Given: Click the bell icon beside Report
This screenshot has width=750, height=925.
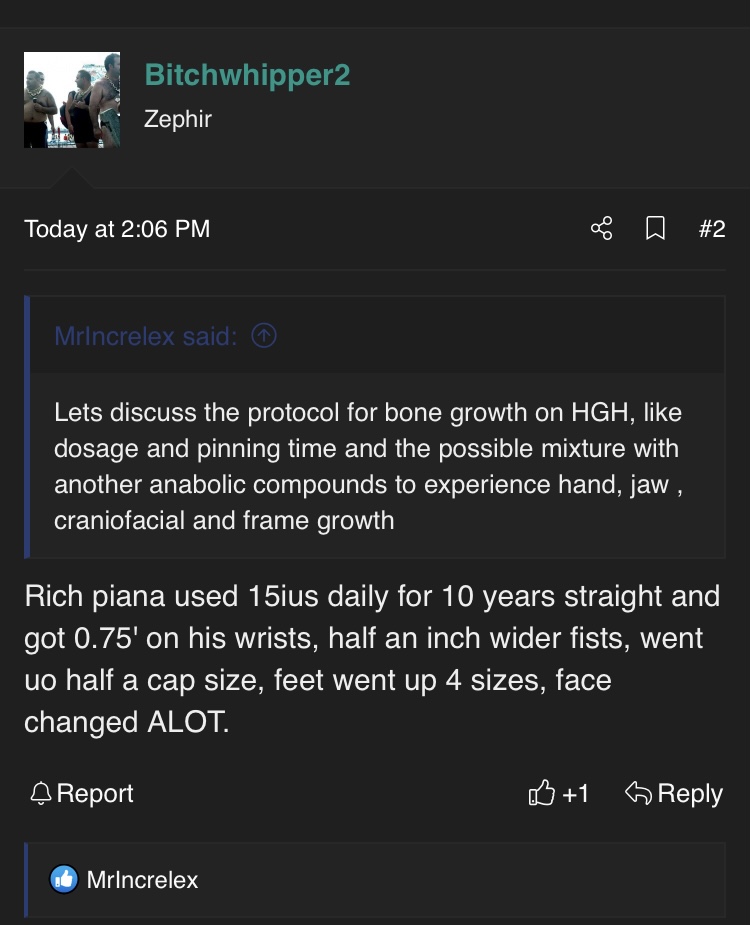Looking at the screenshot, I should (x=41, y=794).
